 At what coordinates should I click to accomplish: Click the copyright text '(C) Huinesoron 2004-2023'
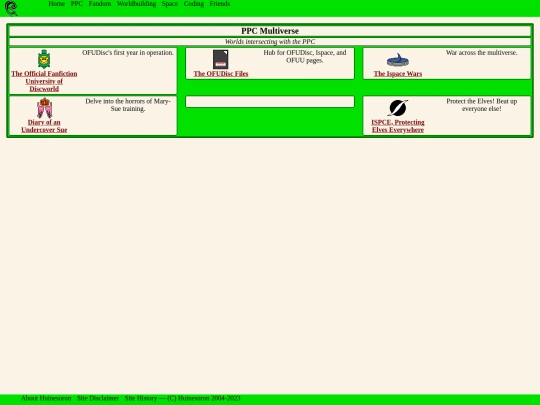pyautogui.click(x=204, y=398)
